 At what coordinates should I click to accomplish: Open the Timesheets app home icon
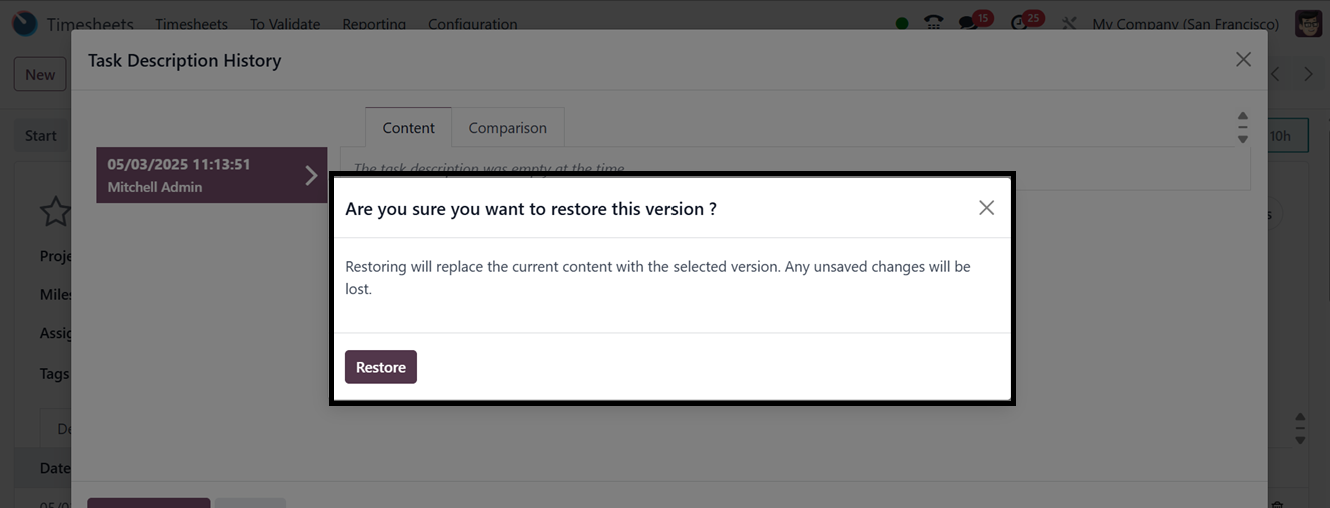[x=24, y=24]
